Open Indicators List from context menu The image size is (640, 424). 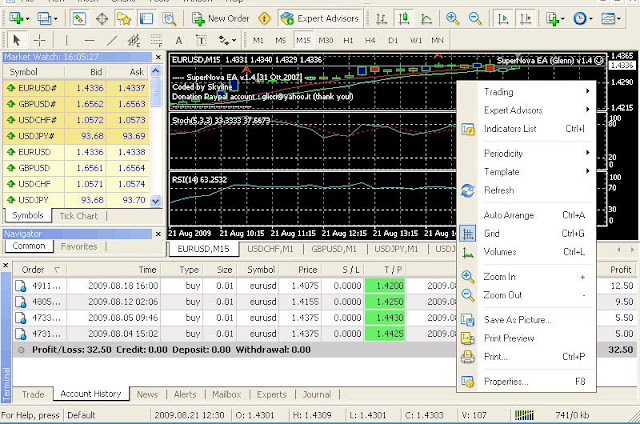526,129
